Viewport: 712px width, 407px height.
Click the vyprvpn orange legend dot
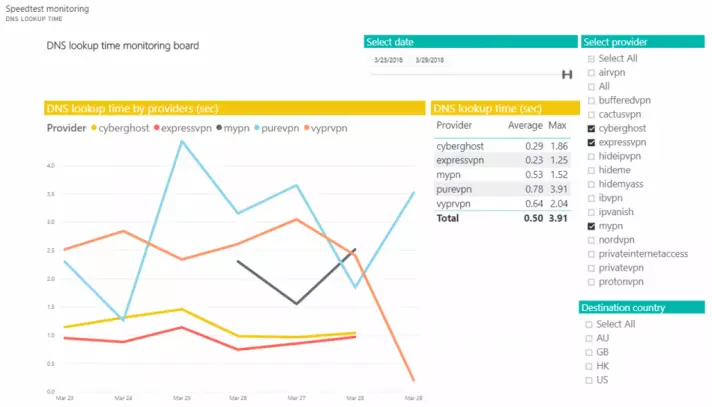(309, 128)
